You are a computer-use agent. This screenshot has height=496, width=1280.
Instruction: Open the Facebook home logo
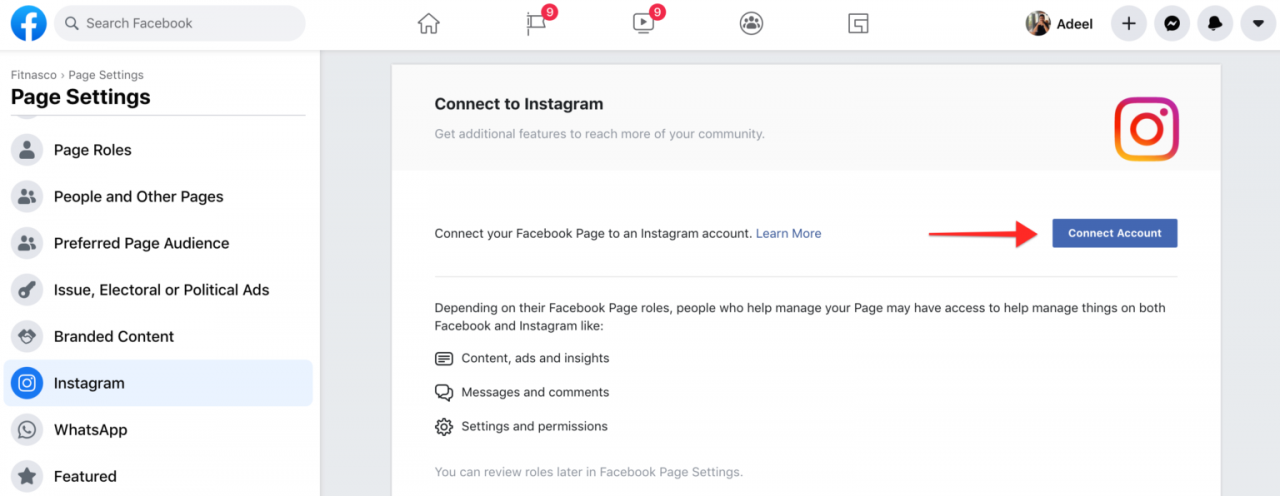29,23
